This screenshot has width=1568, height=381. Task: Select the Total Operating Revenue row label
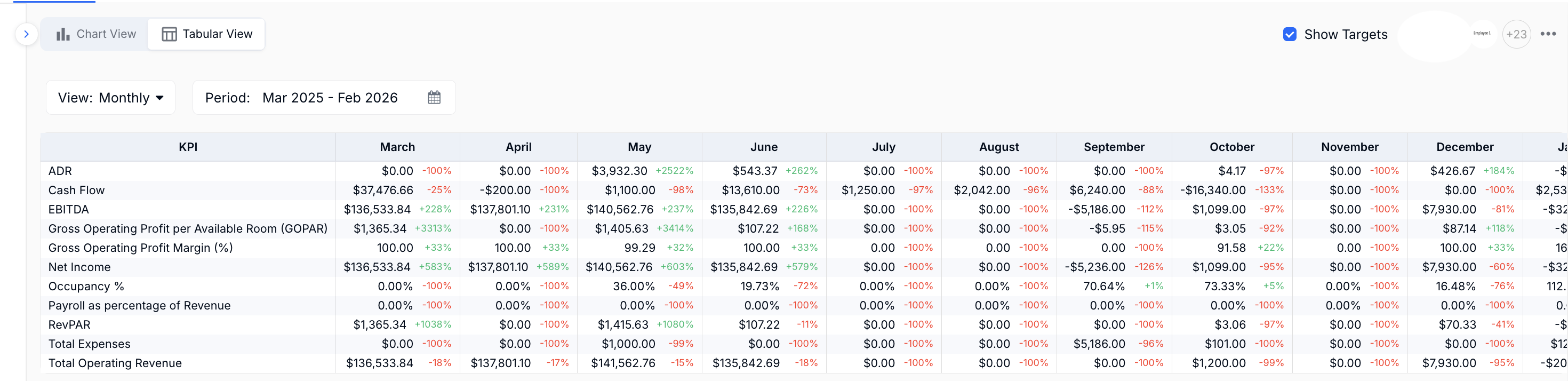point(115,363)
